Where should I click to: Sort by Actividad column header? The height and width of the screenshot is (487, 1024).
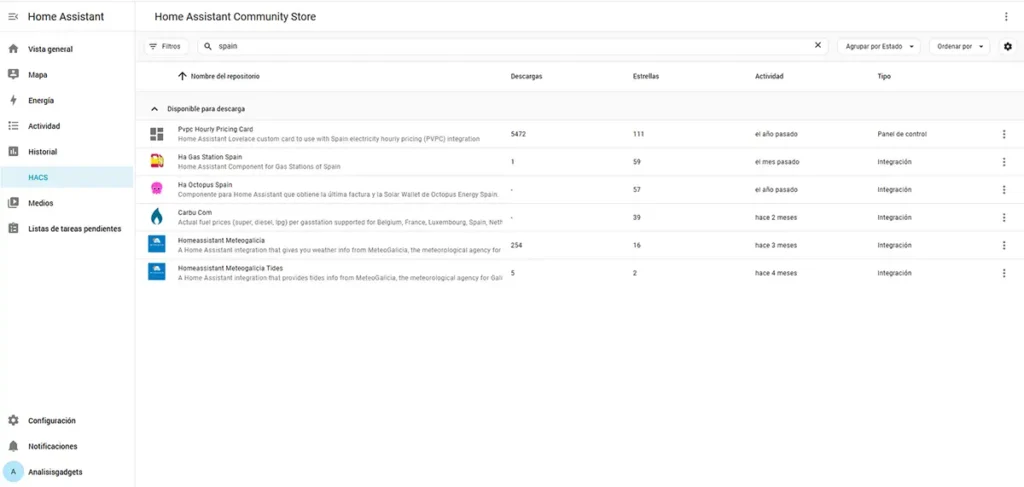point(769,76)
